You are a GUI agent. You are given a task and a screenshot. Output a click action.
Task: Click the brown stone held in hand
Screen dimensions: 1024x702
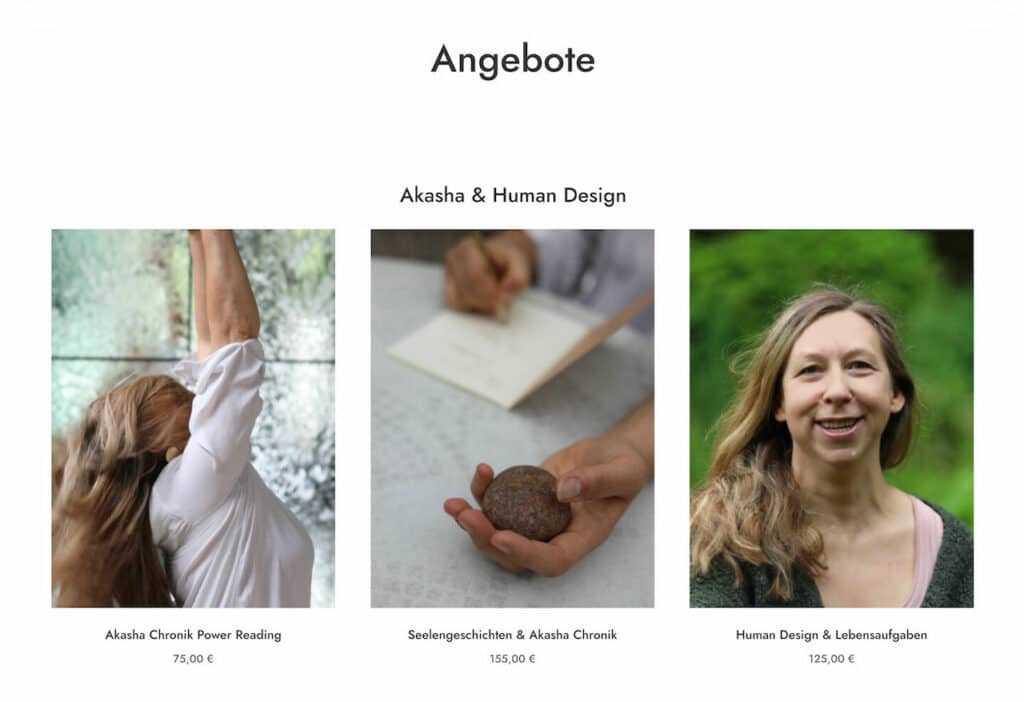(x=526, y=502)
